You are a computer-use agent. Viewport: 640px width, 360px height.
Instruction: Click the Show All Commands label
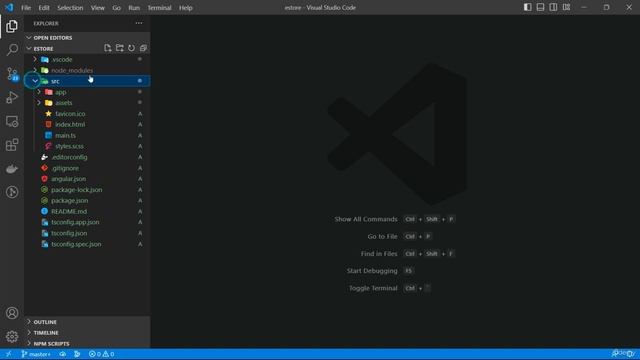(366, 219)
